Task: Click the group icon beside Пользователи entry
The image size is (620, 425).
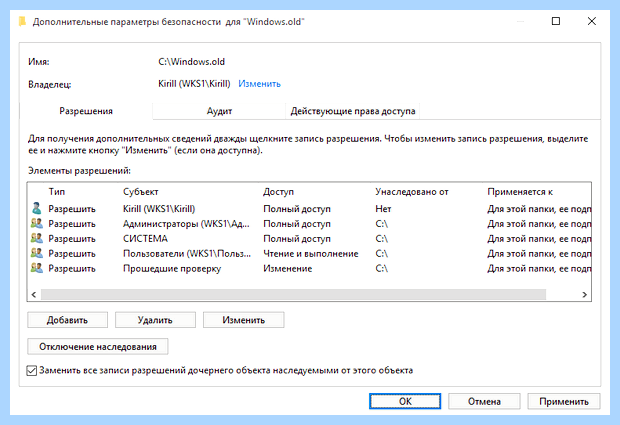Action: [36, 253]
